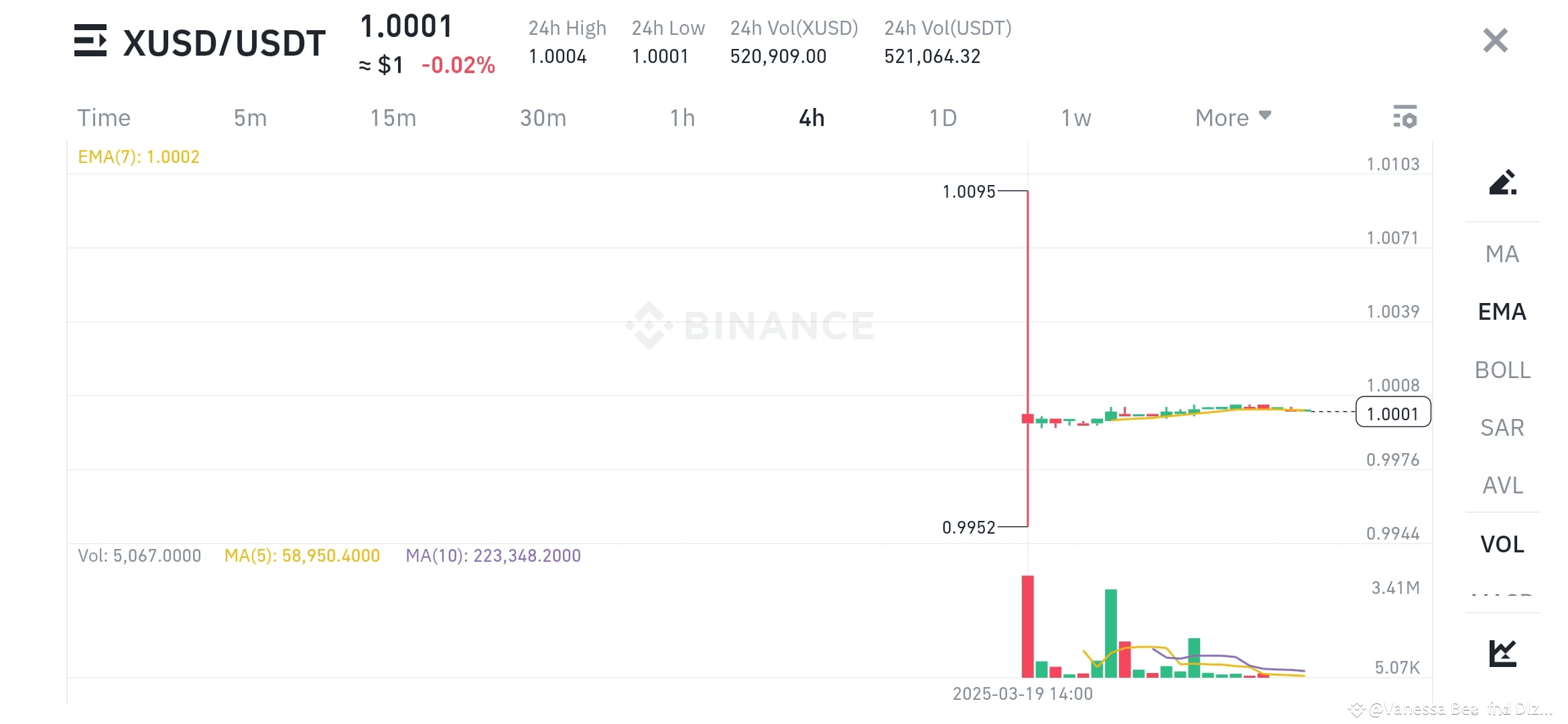Select the MA overlay indicator
Screen dimensions: 1568x724
click(x=1502, y=254)
